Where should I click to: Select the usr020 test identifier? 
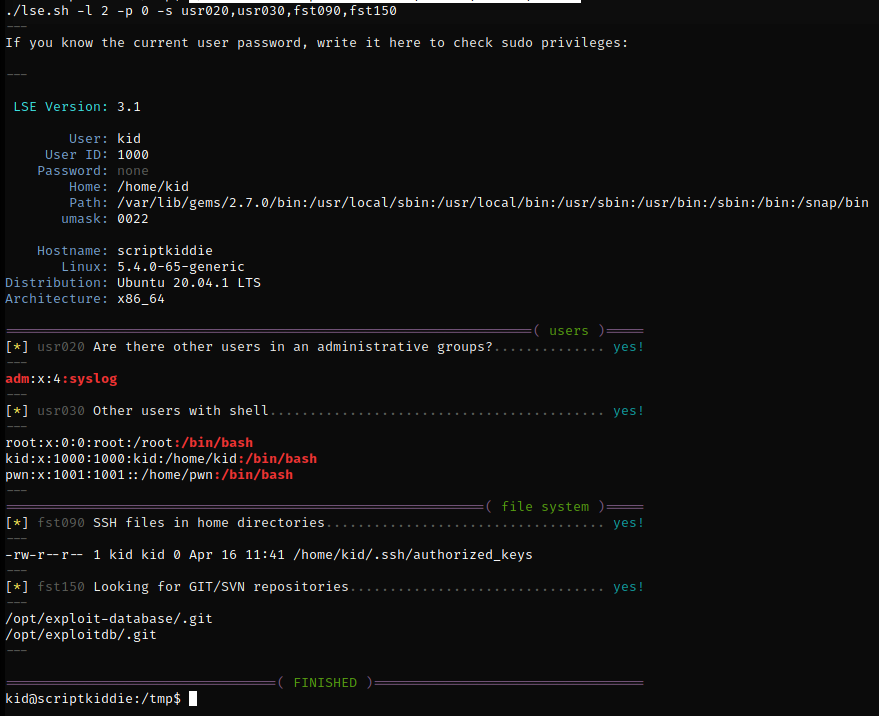click(x=61, y=347)
